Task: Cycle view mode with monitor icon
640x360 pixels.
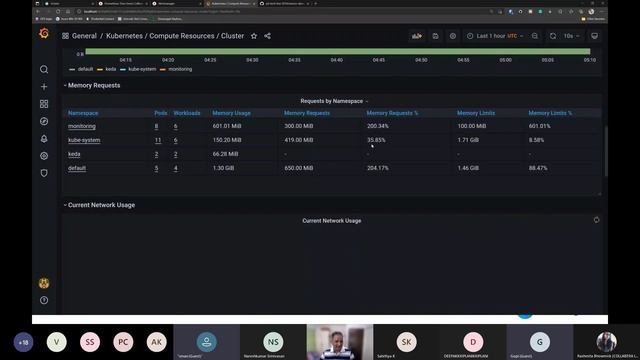Action: [595, 36]
